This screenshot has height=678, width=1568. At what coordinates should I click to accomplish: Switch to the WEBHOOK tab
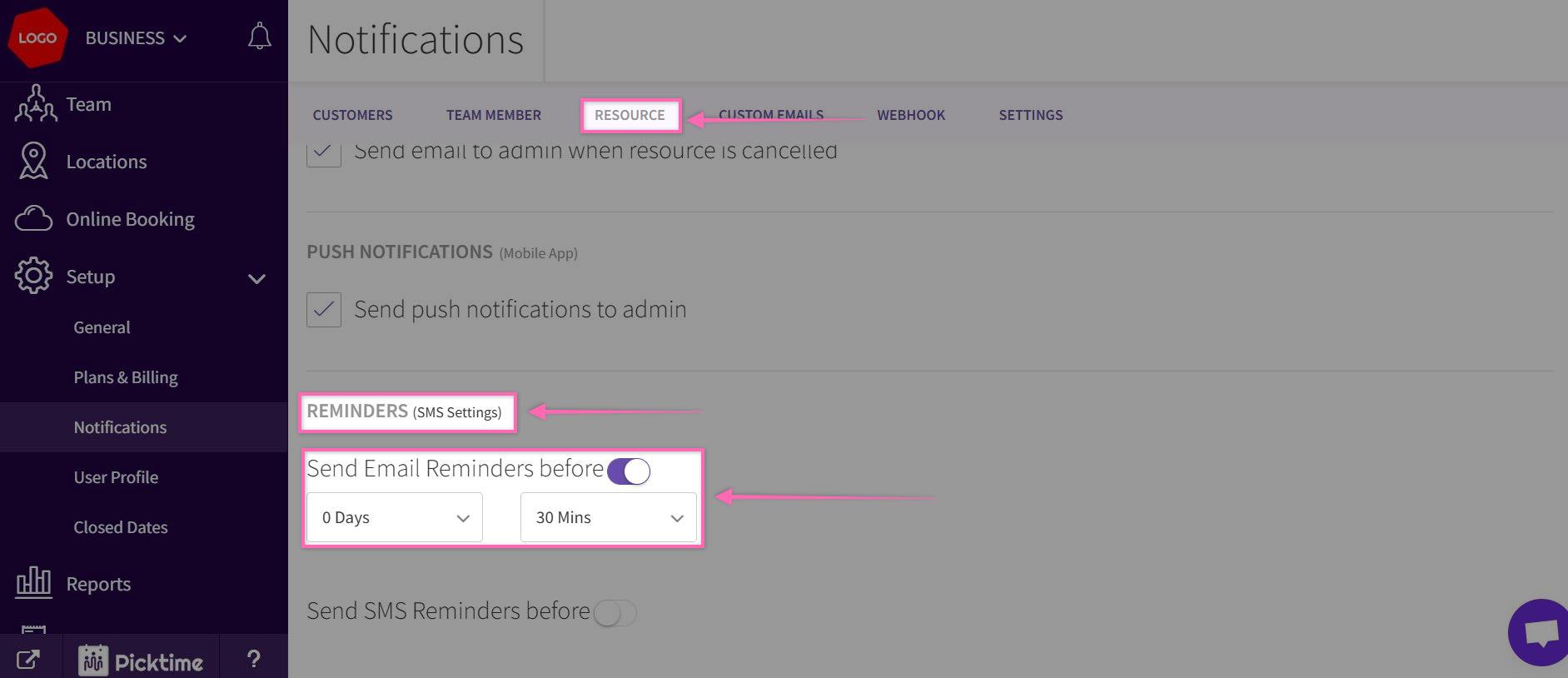point(911,115)
